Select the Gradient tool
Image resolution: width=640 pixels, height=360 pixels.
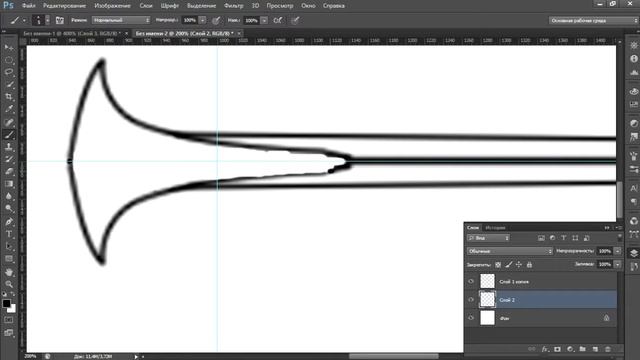coord(9,184)
